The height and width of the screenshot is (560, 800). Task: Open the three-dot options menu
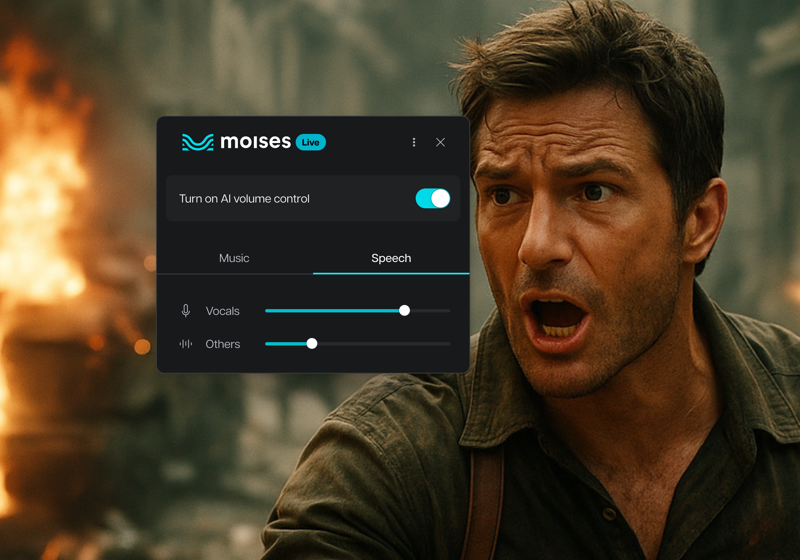pyautogui.click(x=414, y=142)
